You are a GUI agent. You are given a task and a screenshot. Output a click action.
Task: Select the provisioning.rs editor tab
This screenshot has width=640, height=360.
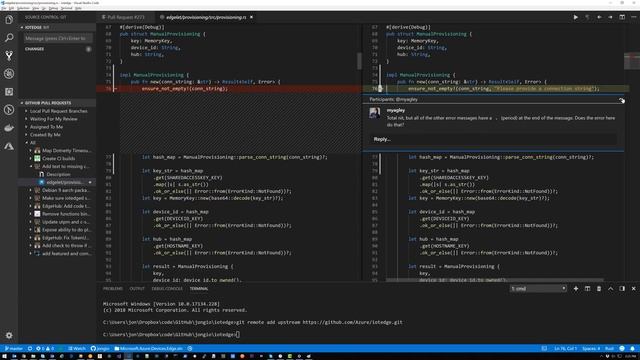click(206, 17)
